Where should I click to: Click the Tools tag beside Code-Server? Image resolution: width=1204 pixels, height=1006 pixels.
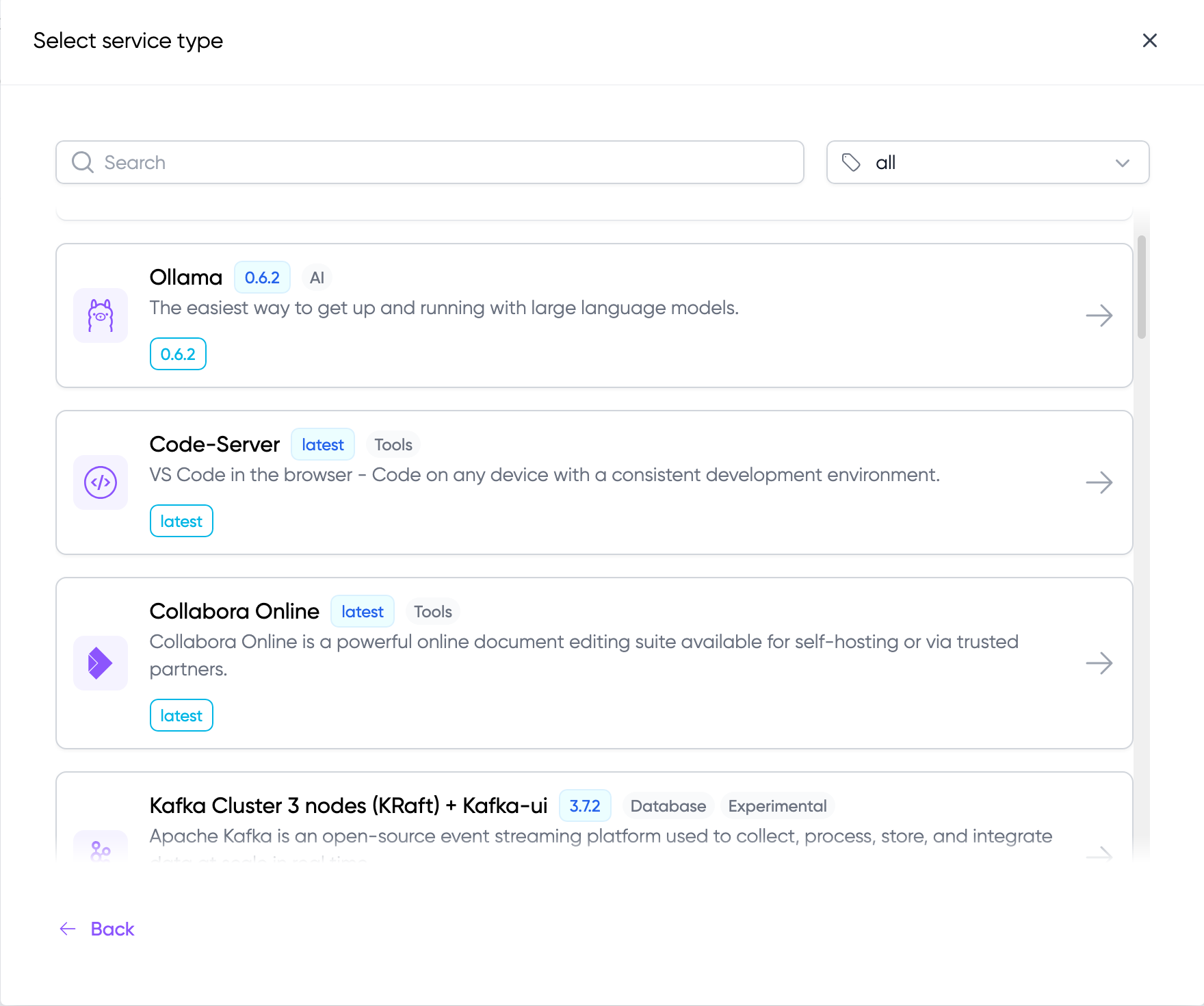point(393,445)
